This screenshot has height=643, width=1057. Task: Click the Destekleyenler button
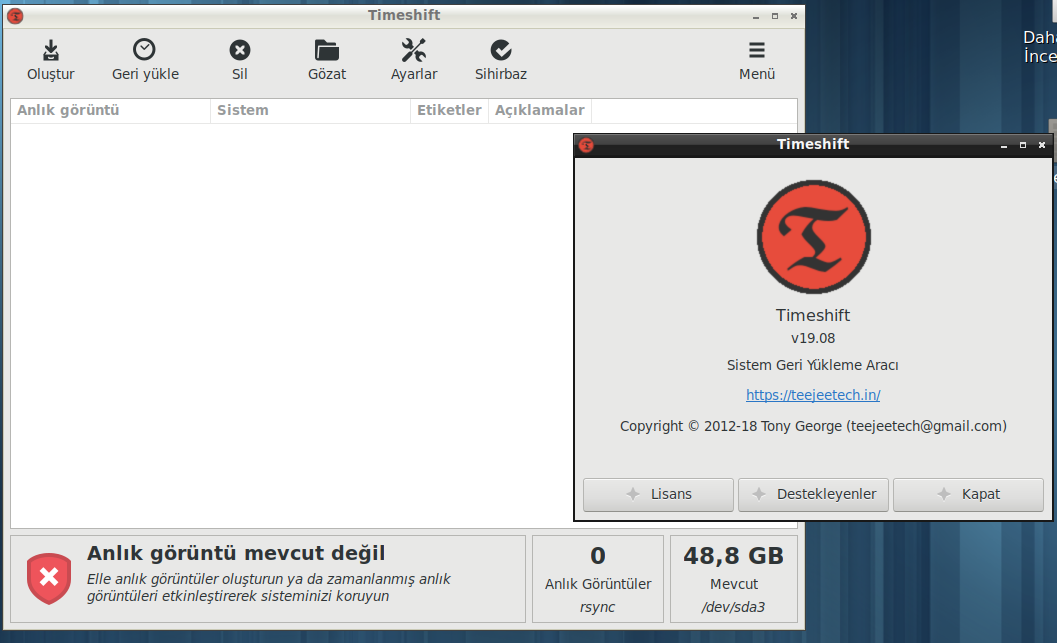point(813,495)
